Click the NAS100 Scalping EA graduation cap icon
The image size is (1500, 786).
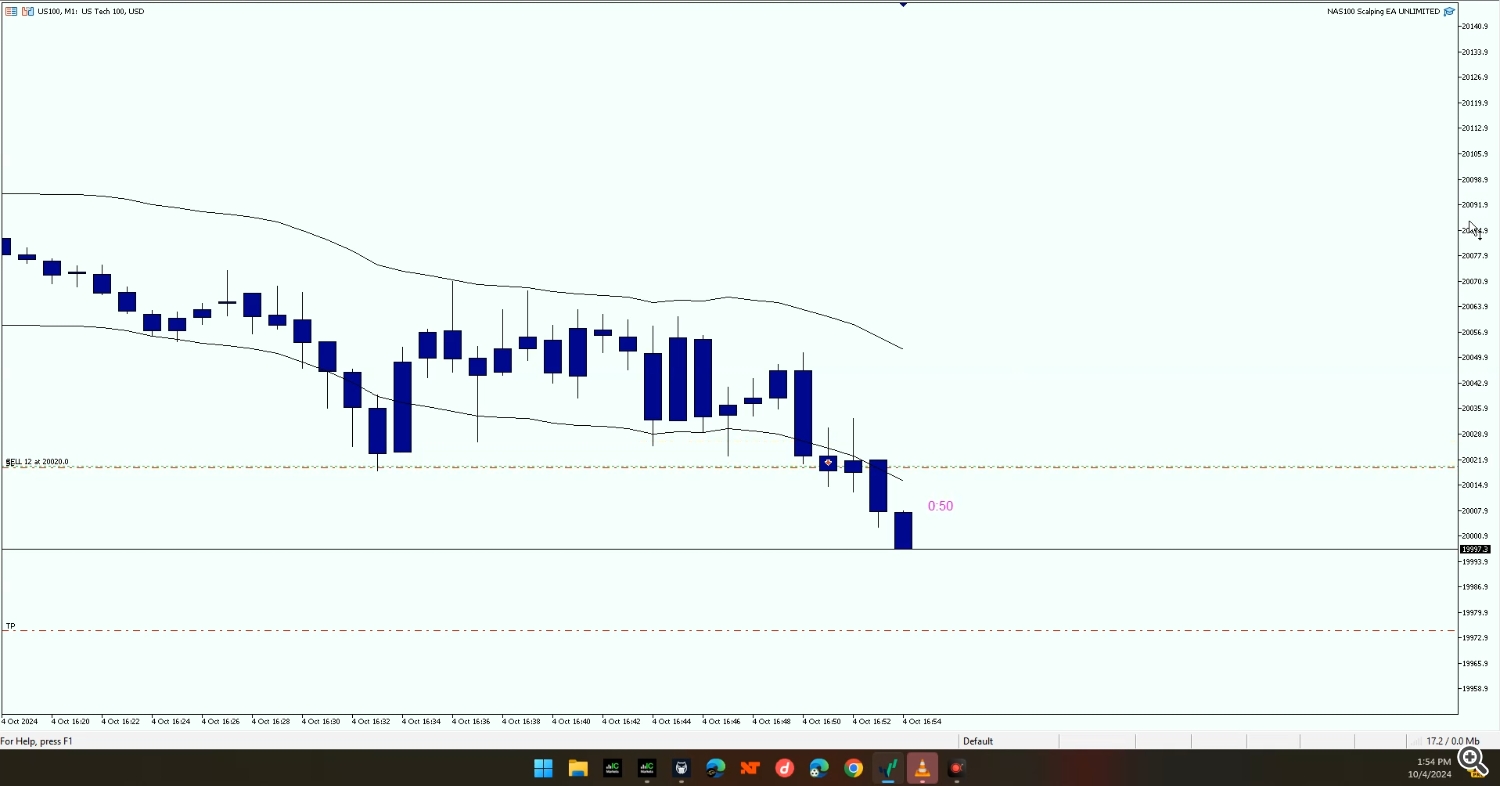(x=1449, y=11)
